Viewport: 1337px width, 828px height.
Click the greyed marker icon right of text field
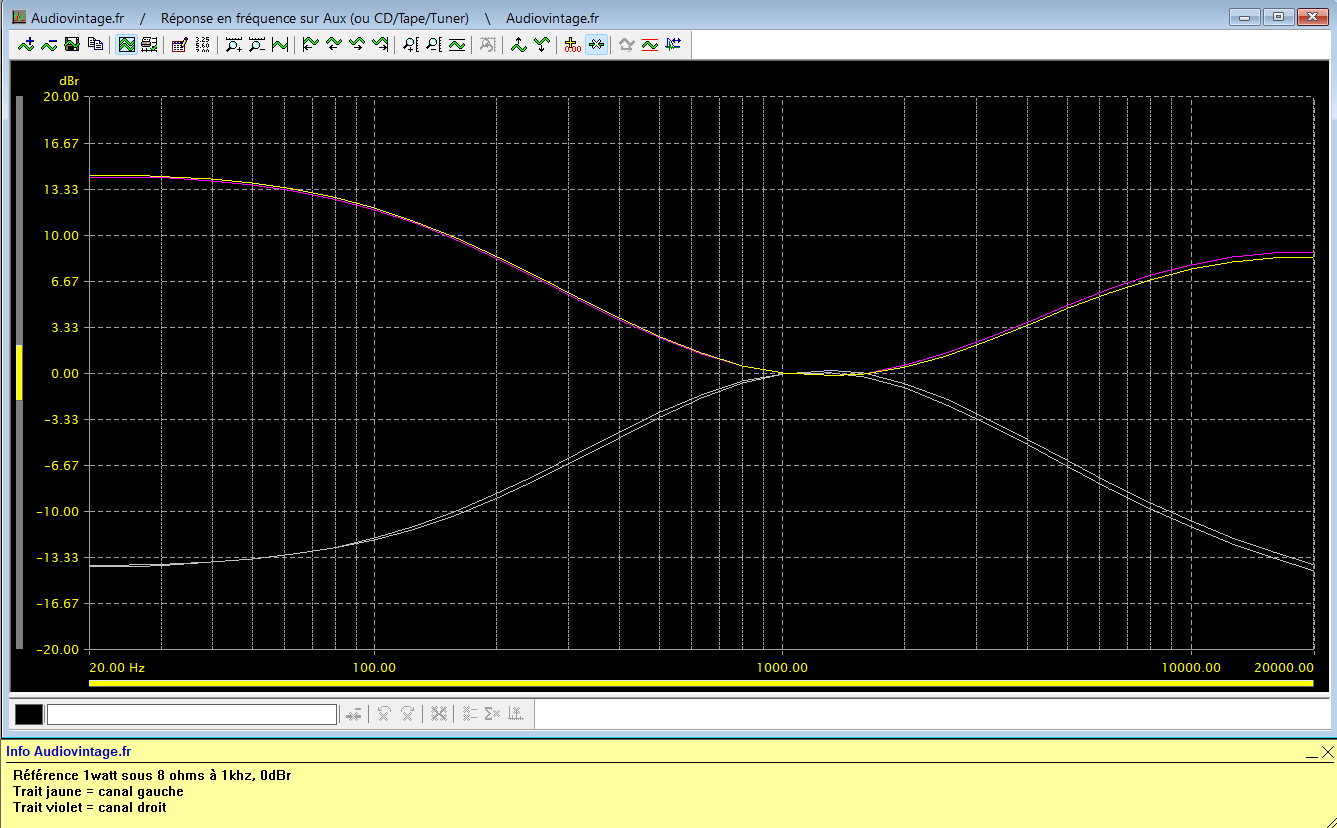click(x=354, y=714)
